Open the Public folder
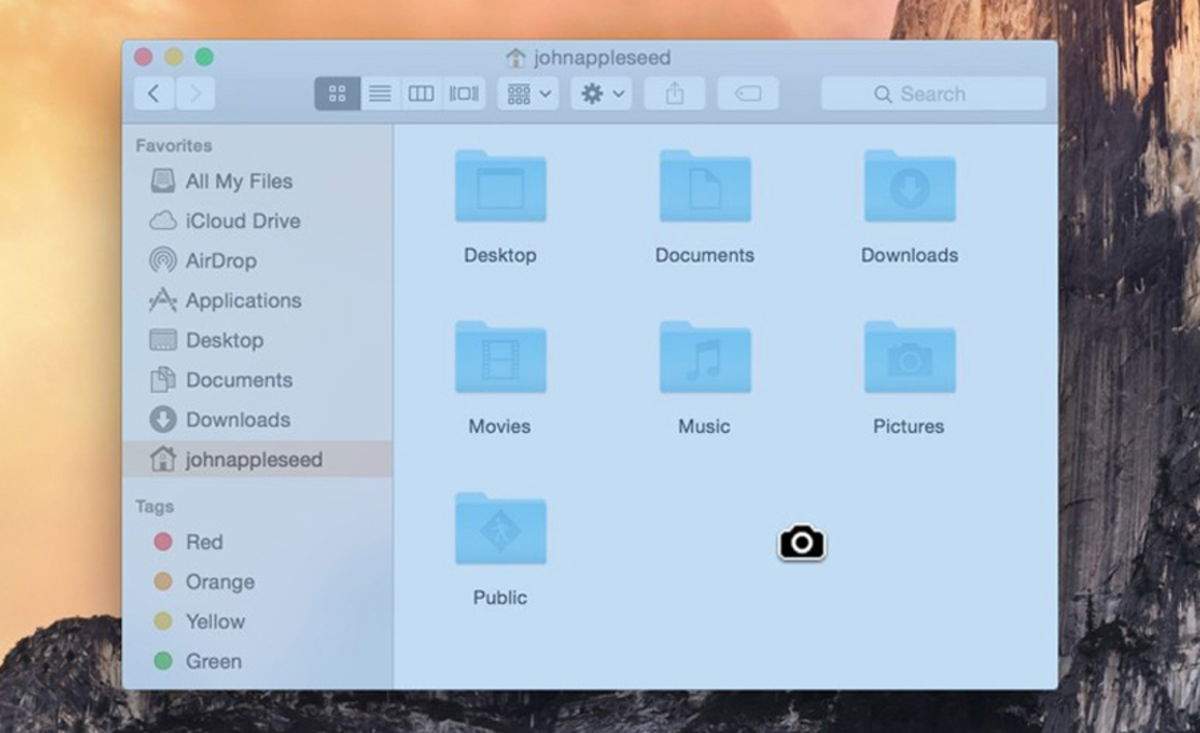The height and width of the screenshot is (733, 1200). pos(500,528)
